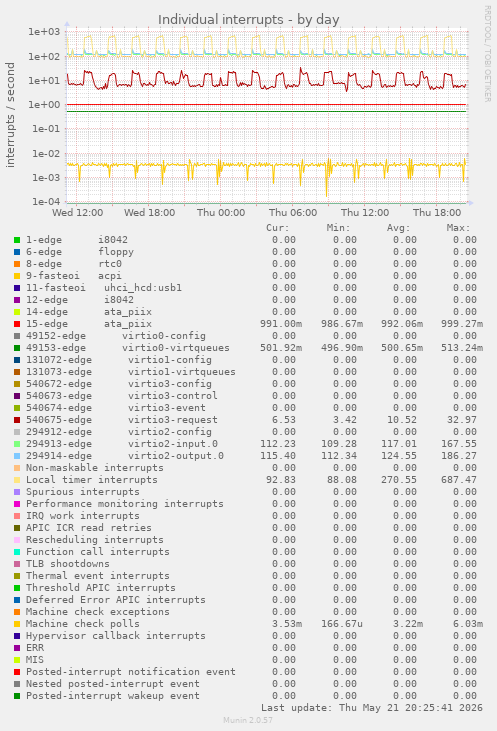Click the virtio2-input.0 light green swatch
The image size is (497, 731).
click(x=17, y=444)
